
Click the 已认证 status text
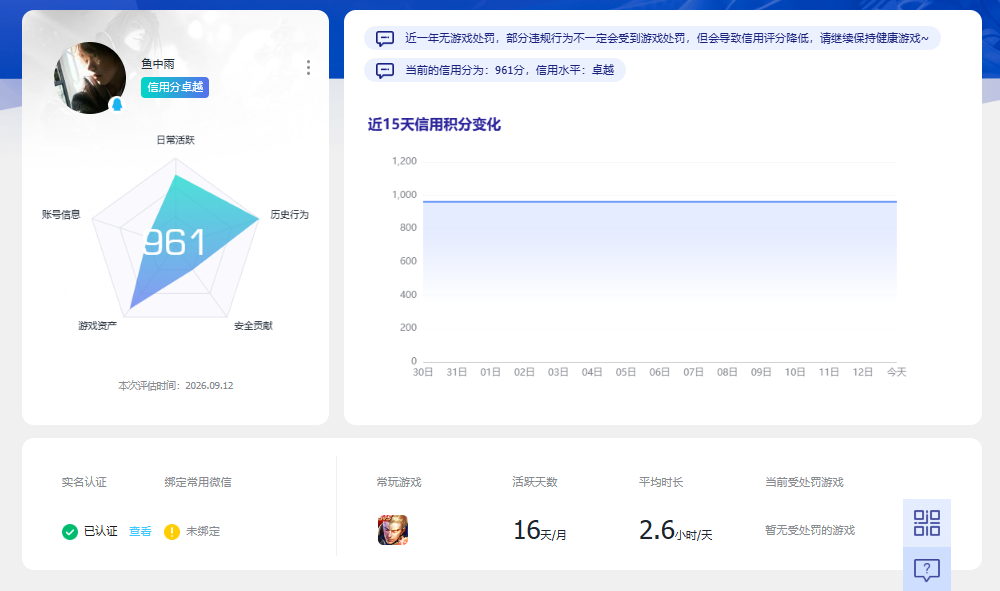point(101,531)
